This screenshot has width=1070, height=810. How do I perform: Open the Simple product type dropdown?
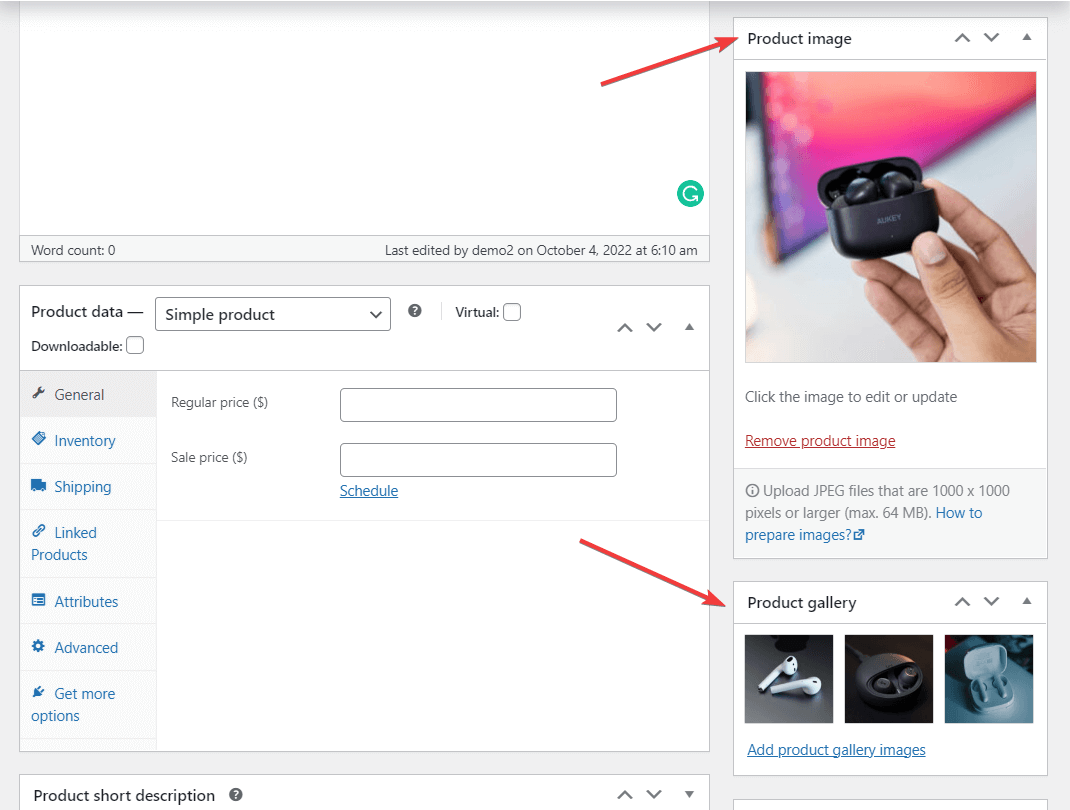click(273, 314)
